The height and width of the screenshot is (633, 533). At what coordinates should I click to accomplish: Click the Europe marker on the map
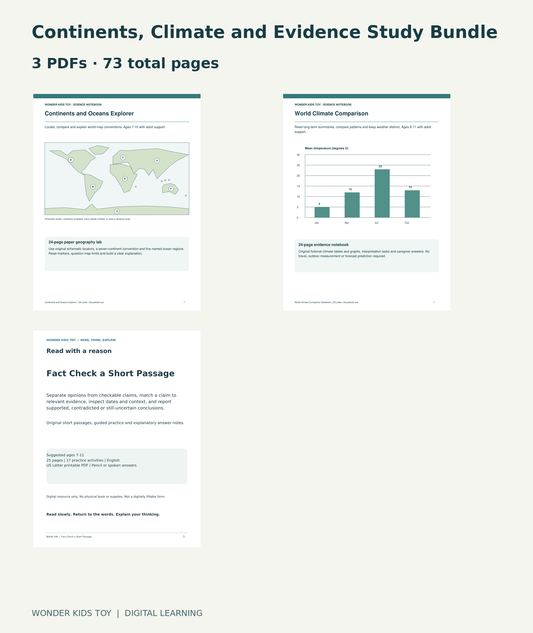[x=123, y=157]
